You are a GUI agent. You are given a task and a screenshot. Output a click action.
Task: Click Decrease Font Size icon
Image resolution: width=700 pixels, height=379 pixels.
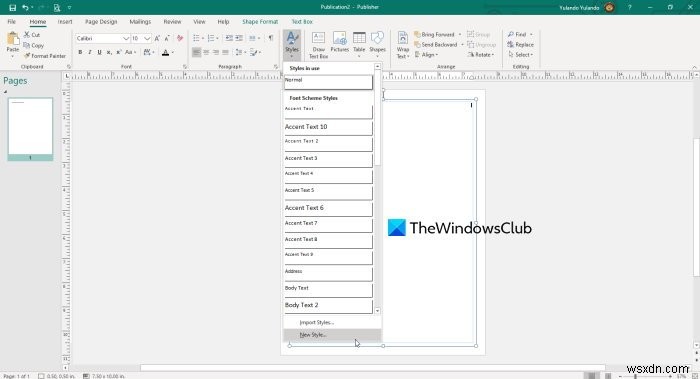[167, 39]
